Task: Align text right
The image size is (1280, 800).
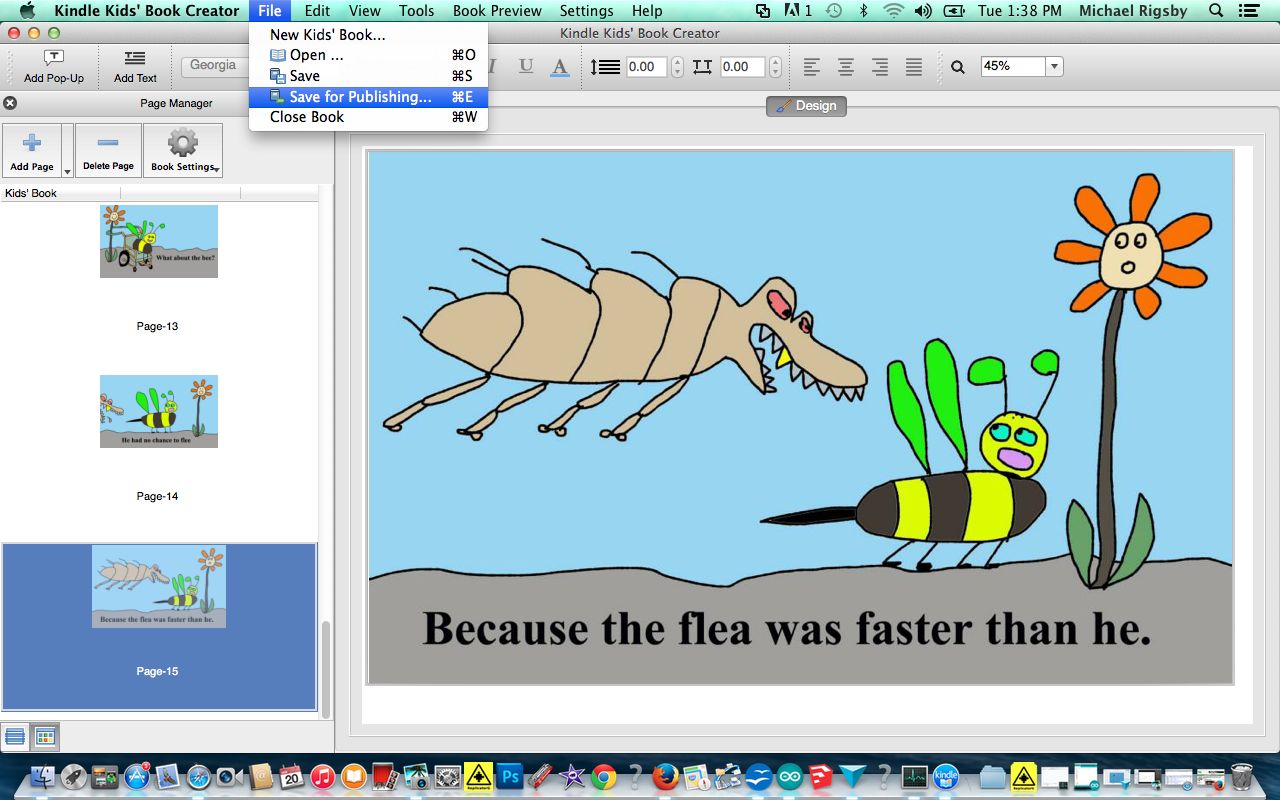Action: (x=880, y=67)
